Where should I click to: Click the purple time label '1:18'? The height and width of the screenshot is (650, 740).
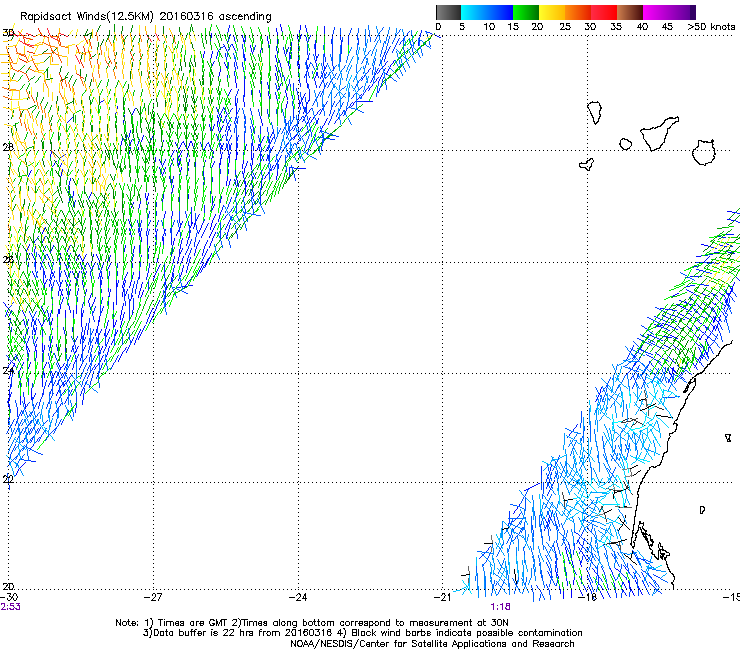pos(500,607)
